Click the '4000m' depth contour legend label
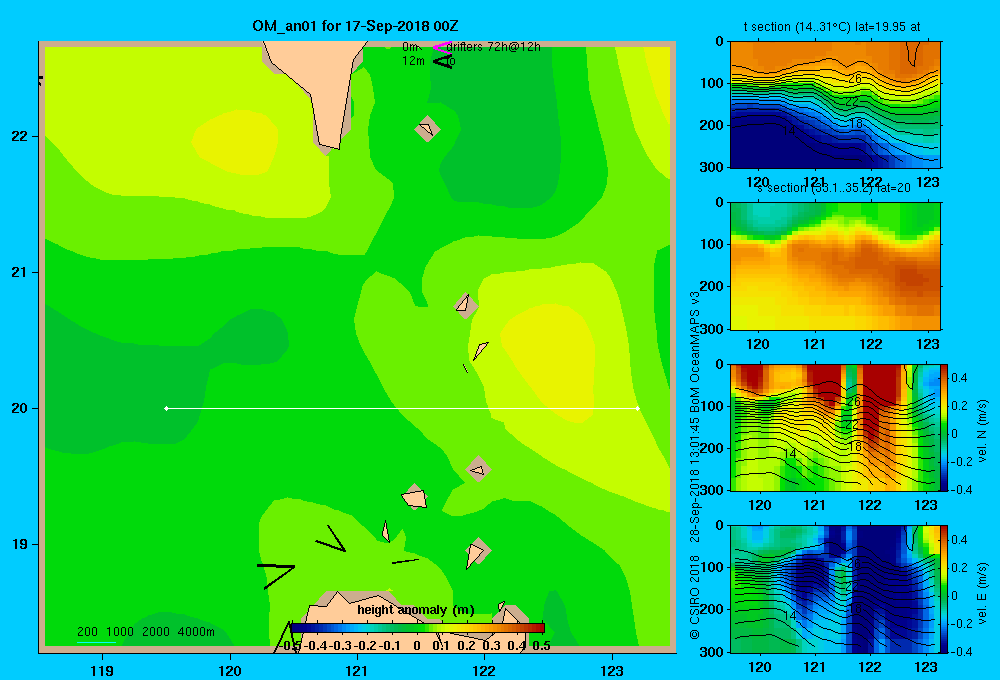The image size is (1000, 680). [x=196, y=632]
